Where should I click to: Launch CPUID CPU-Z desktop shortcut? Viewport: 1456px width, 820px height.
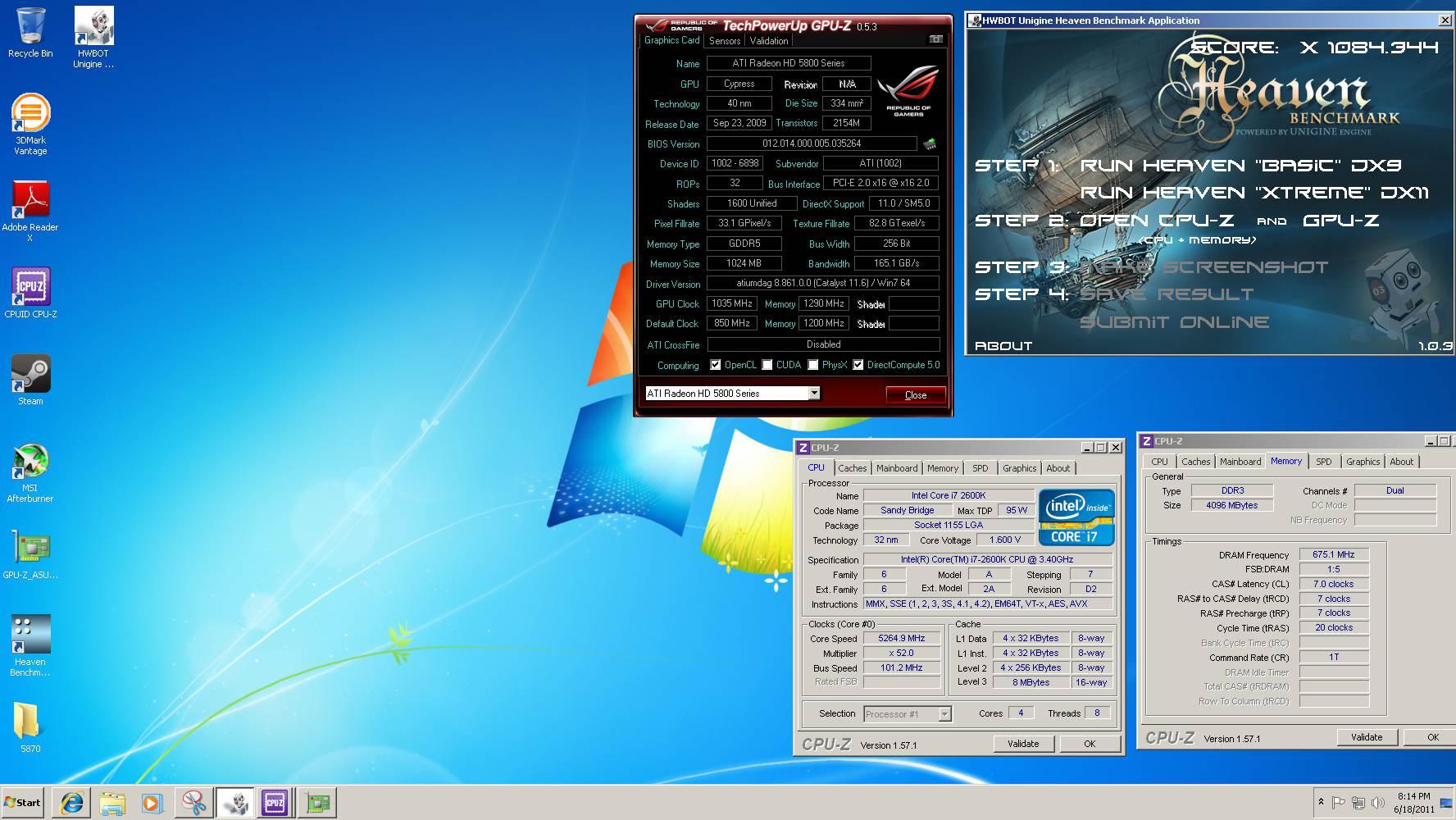coord(30,293)
